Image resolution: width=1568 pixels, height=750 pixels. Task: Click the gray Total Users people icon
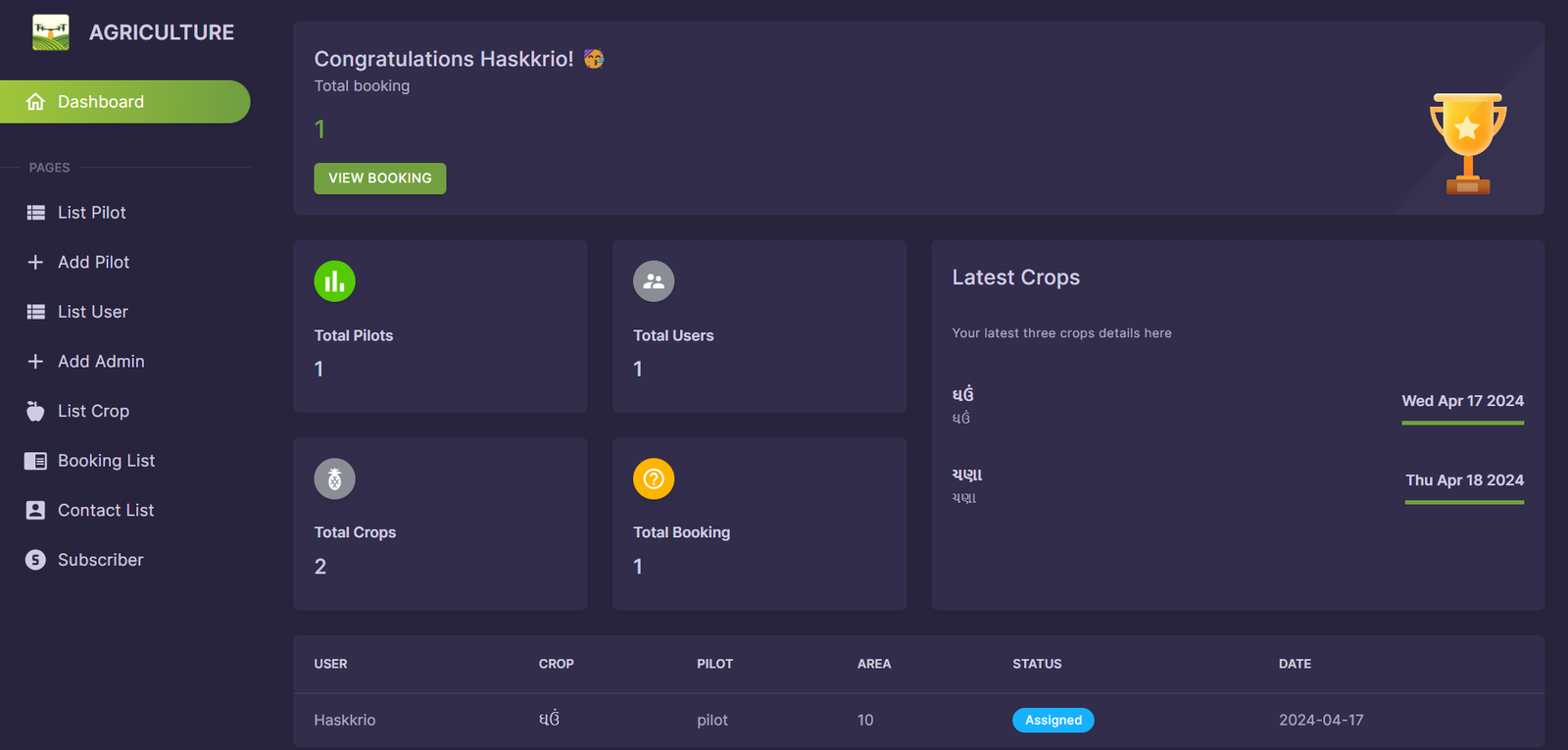(x=654, y=281)
